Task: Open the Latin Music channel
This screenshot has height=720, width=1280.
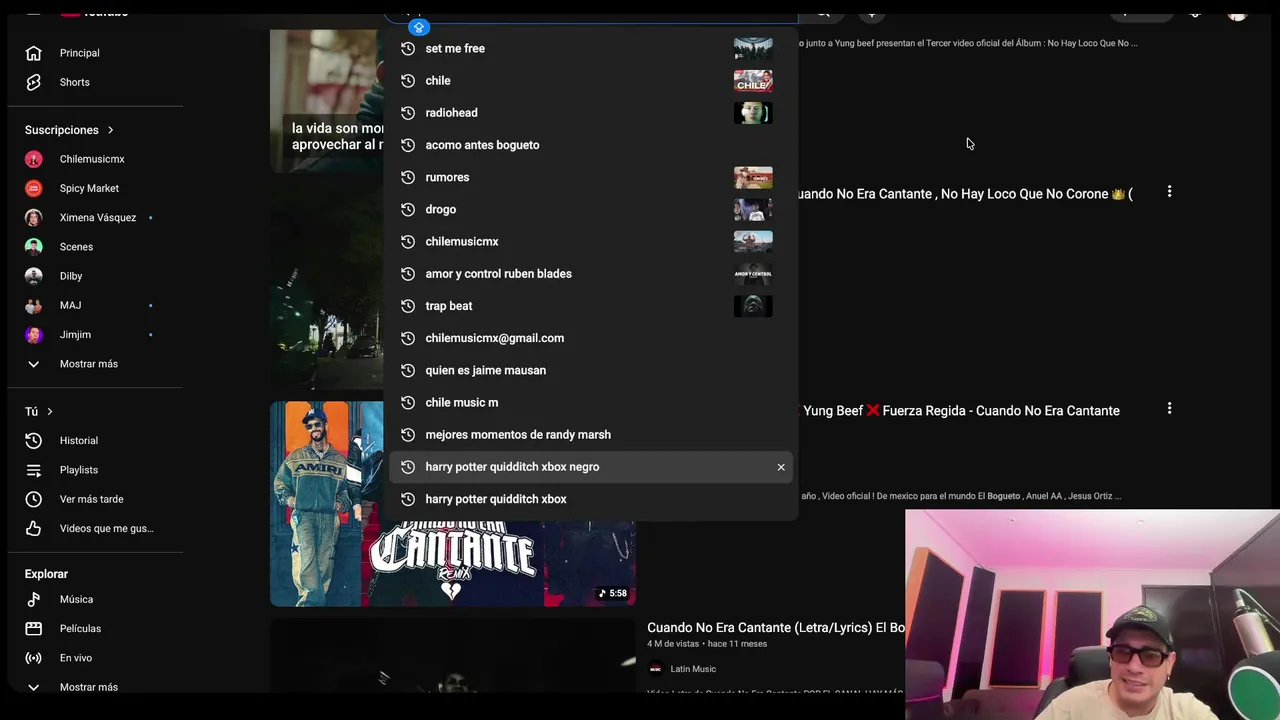Action: point(693,669)
